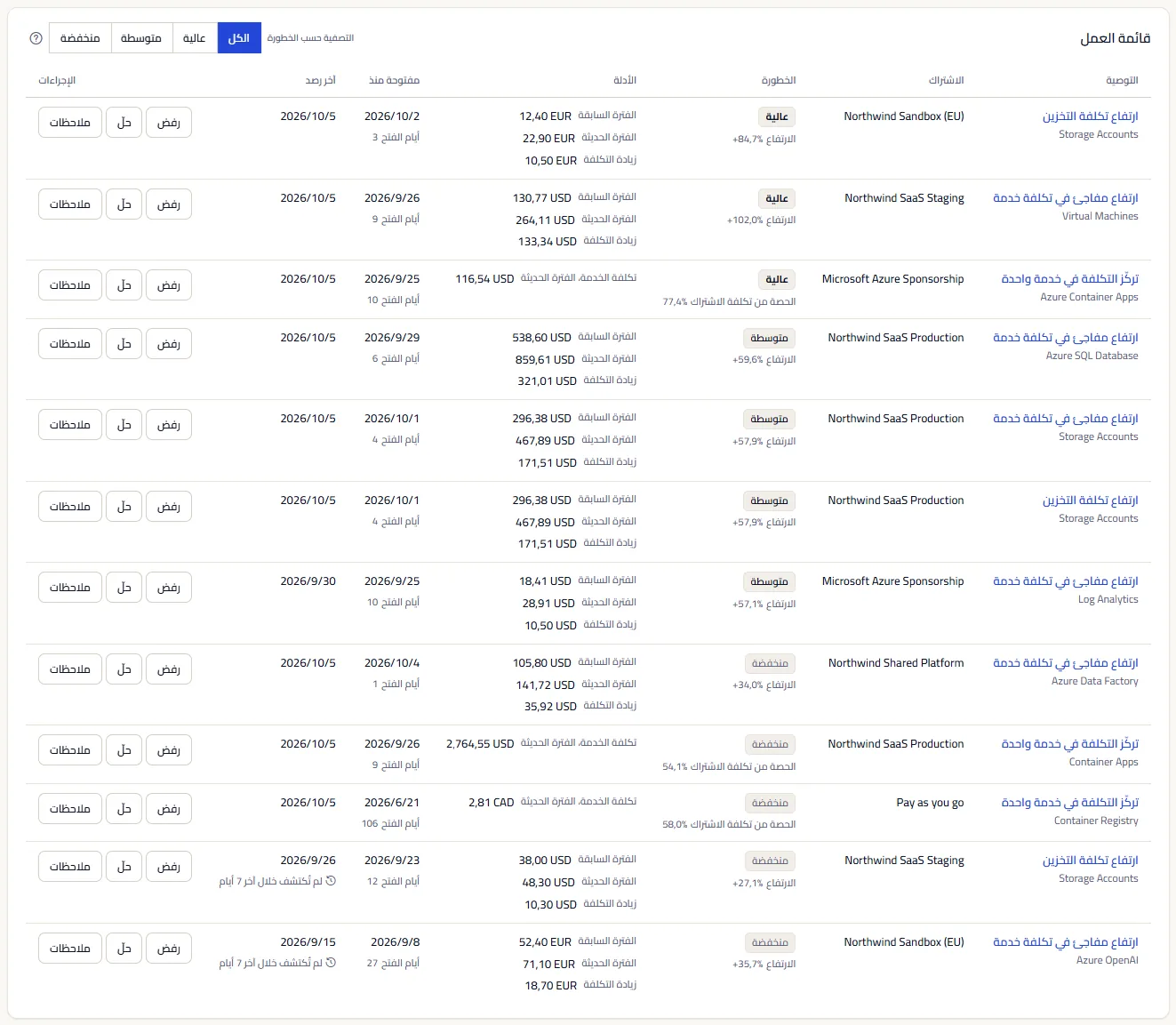The width and height of the screenshot is (1176, 1025).
Task: Click رفض in Container Registry row
Action: pos(169,809)
